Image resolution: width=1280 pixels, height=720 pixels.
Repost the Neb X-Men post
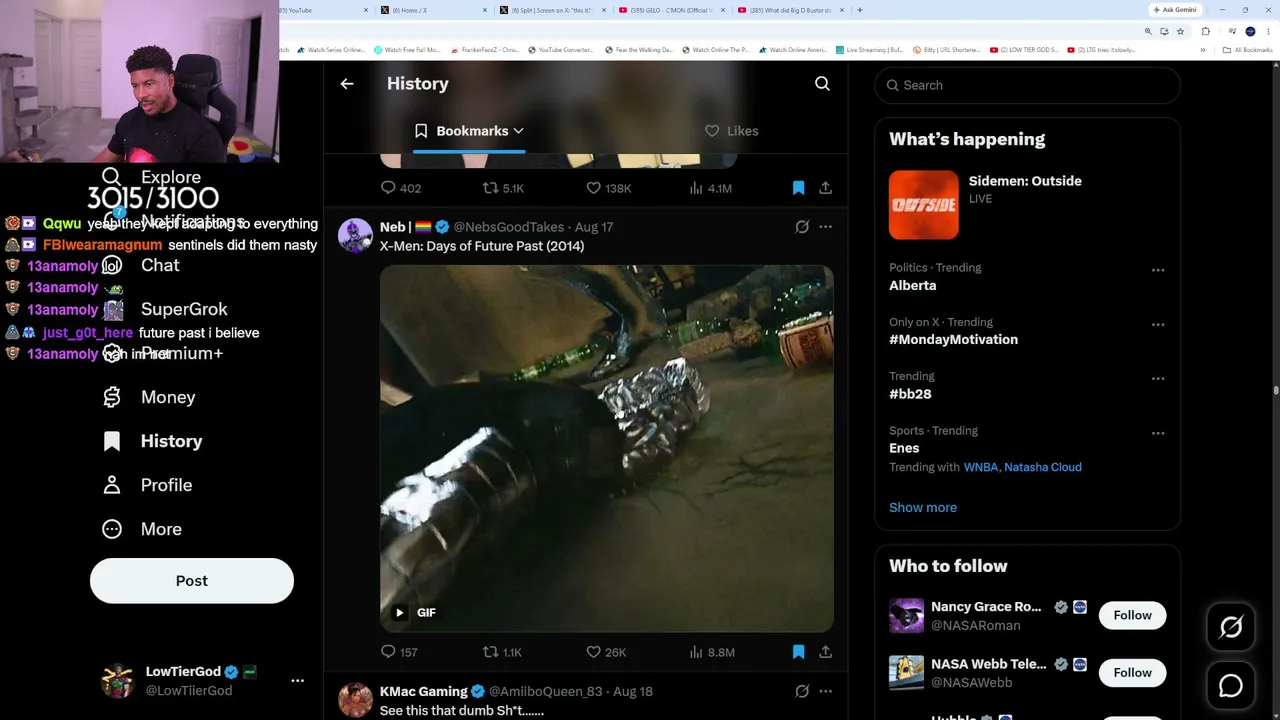coord(490,652)
